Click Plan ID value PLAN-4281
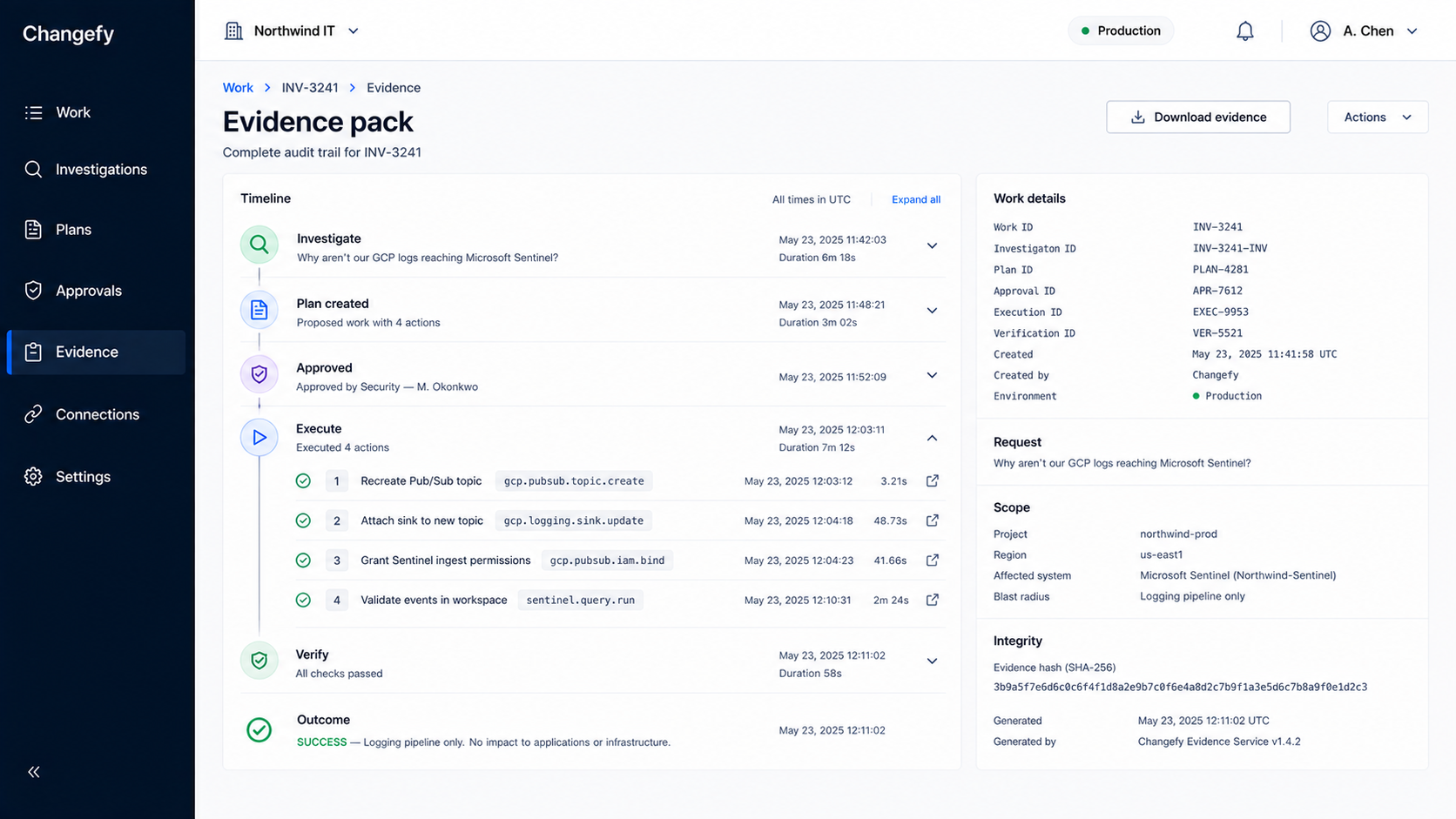 (1220, 270)
